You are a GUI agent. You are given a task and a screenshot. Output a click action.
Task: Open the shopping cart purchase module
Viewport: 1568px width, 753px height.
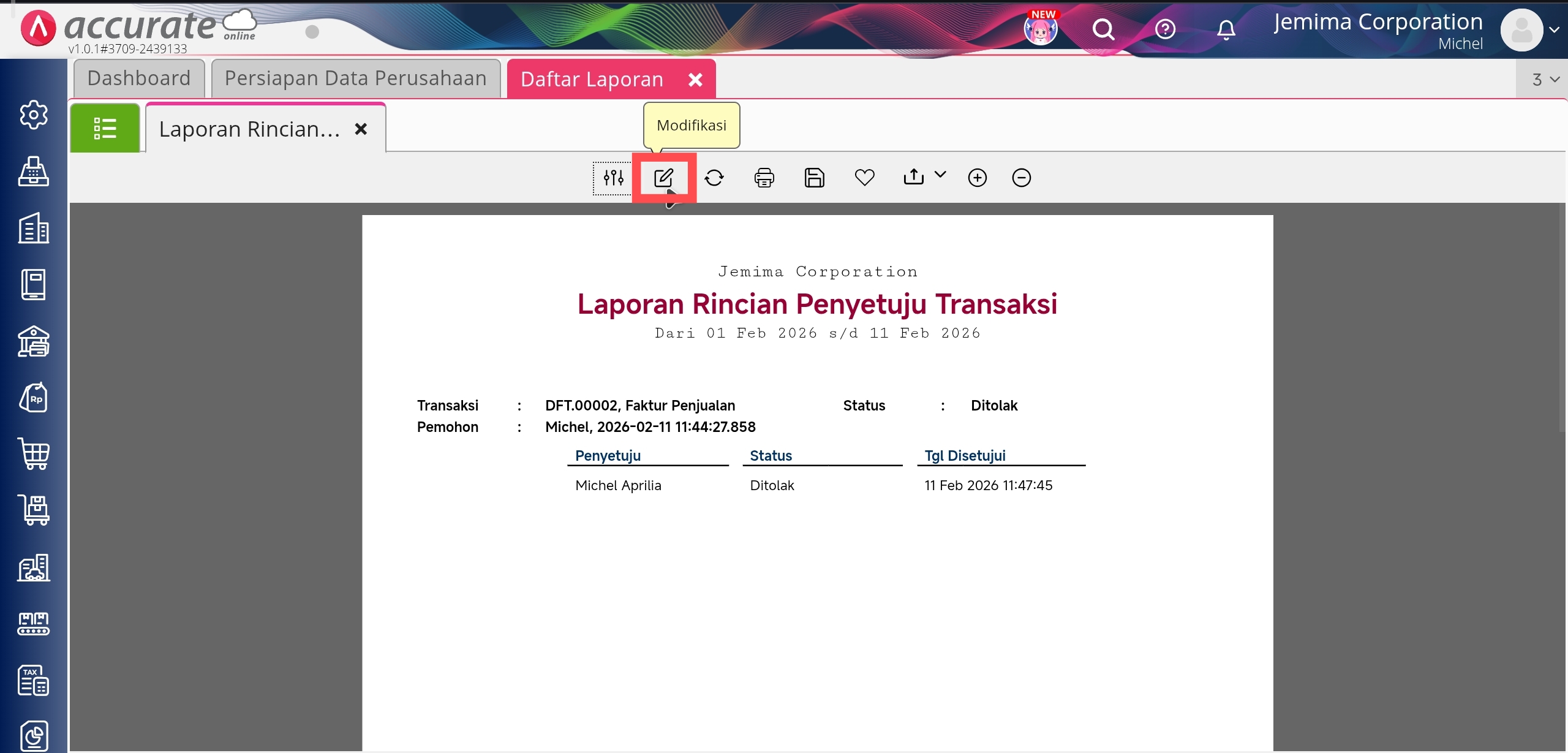(34, 454)
